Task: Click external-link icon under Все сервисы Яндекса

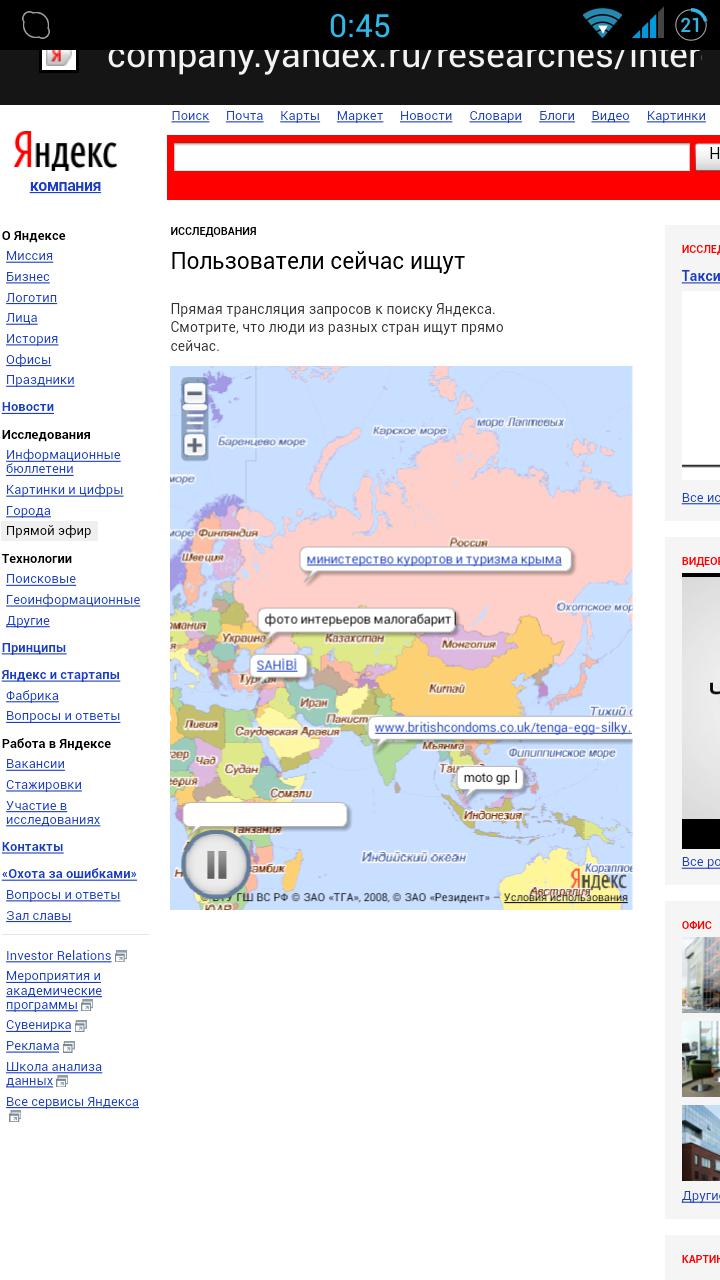Action: click(14, 1116)
